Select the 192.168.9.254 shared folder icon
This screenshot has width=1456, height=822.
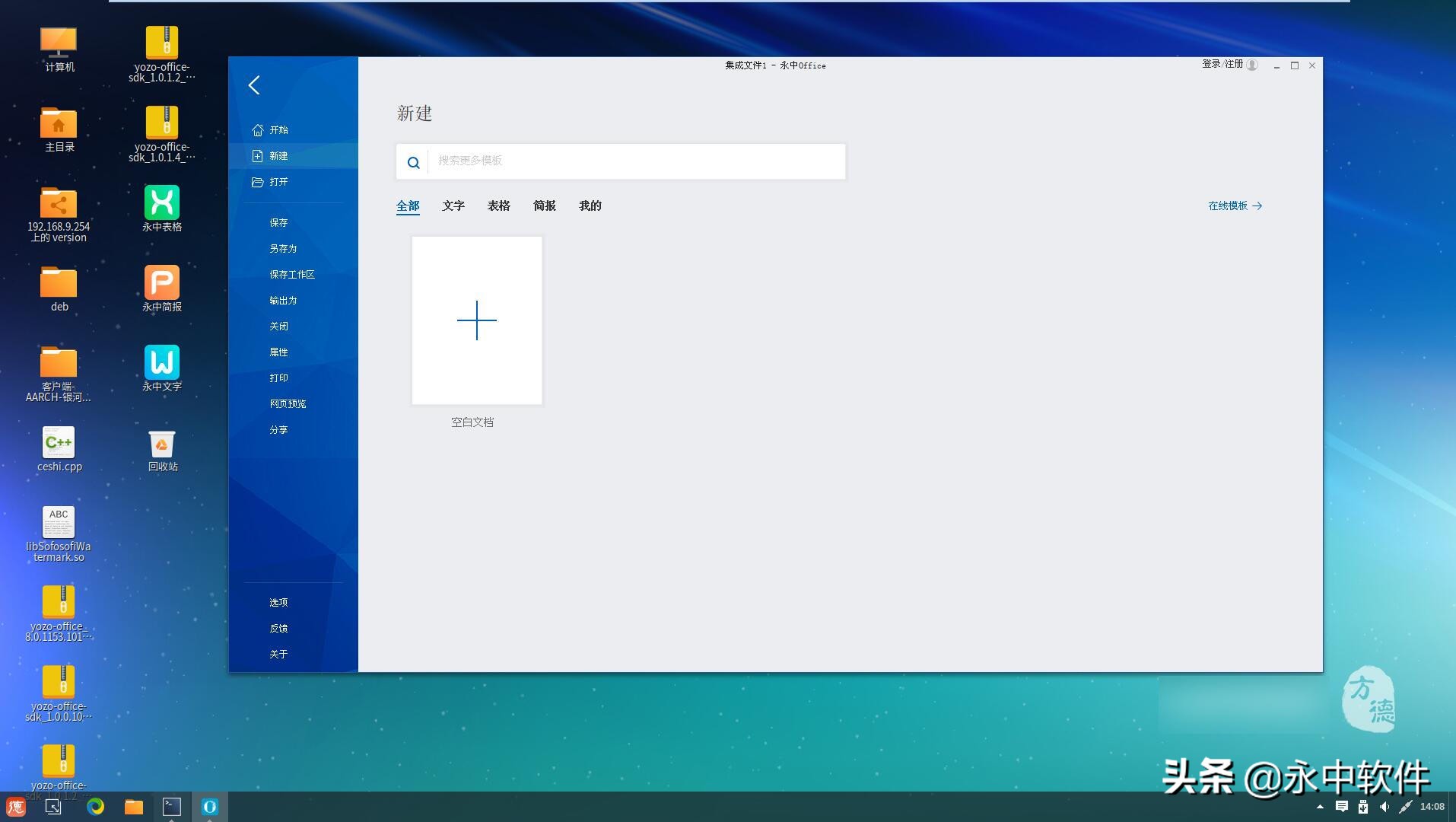pos(59,215)
